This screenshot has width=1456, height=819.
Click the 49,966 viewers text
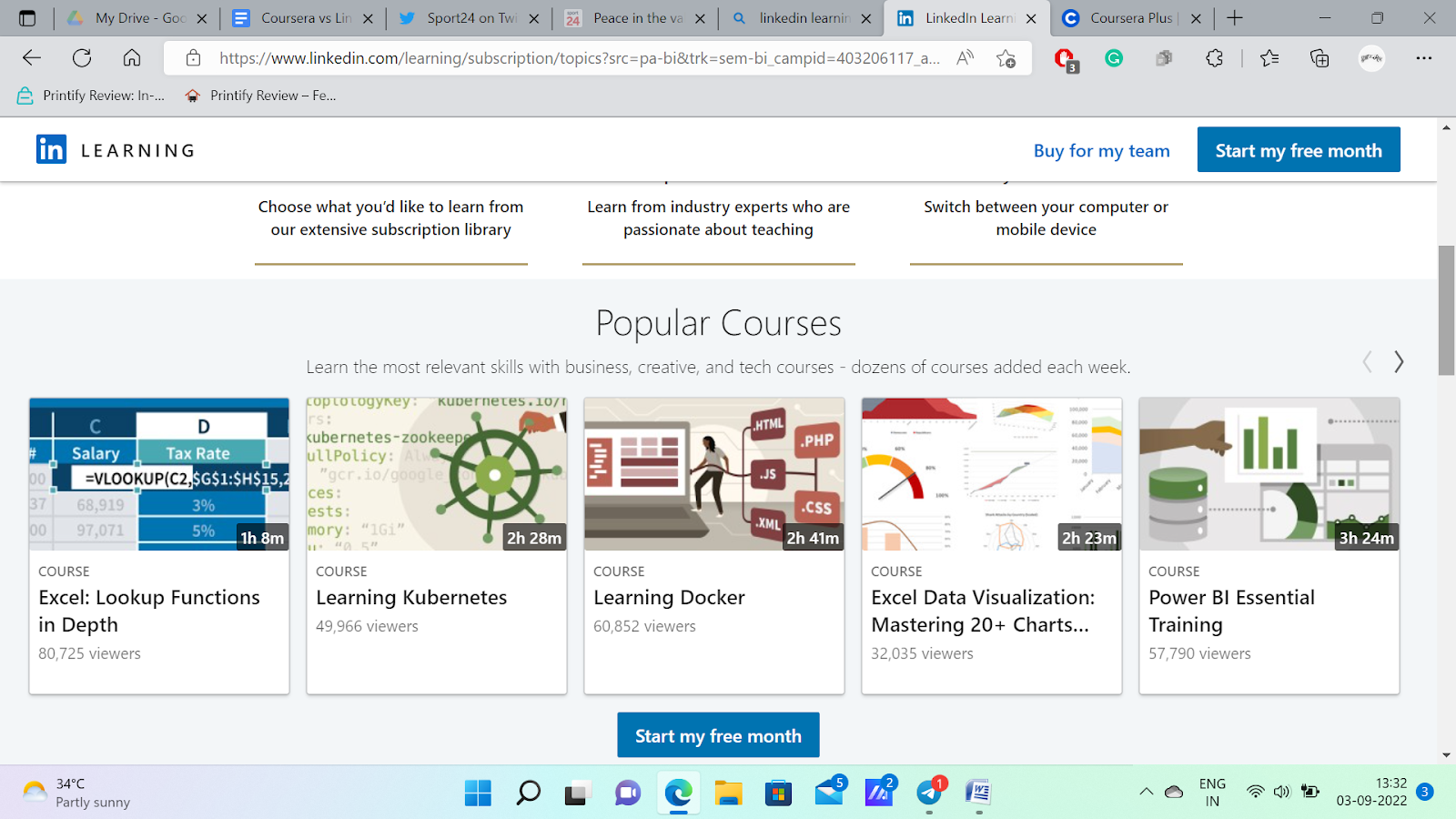(367, 626)
